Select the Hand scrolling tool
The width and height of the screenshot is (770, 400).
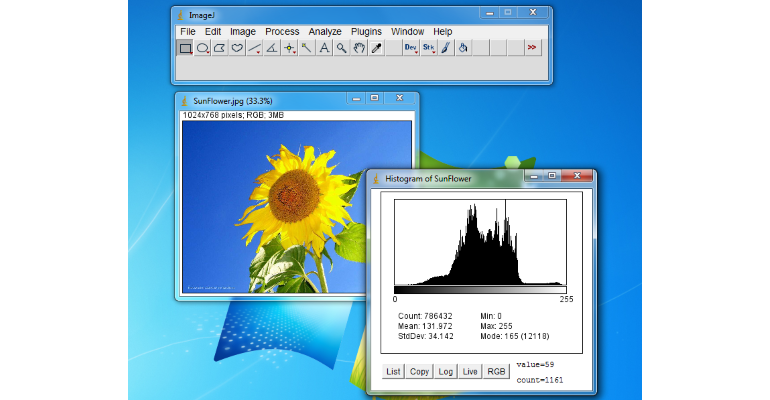(359, 48)
